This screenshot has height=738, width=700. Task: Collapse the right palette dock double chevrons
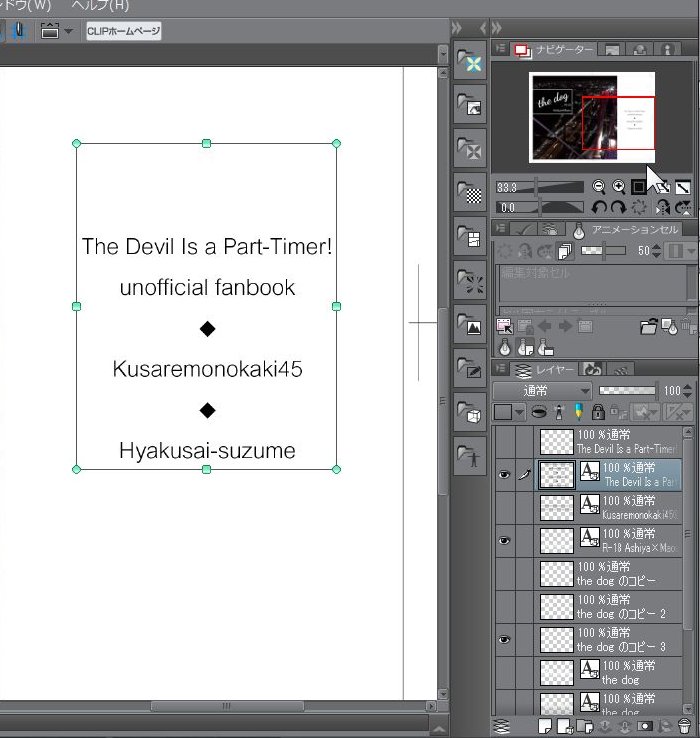pos(497,28)
